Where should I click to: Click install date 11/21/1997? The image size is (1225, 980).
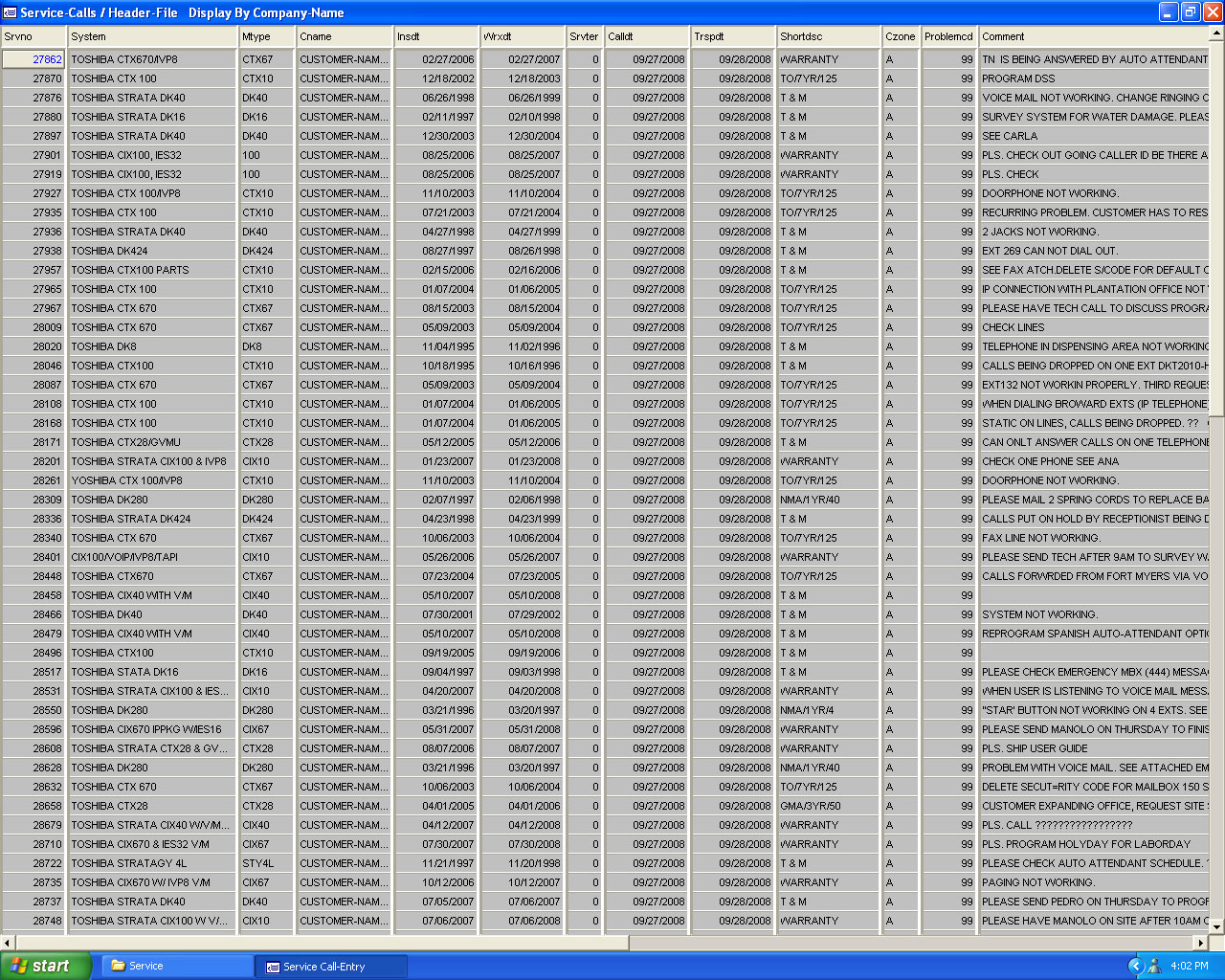tap(436, 863)
